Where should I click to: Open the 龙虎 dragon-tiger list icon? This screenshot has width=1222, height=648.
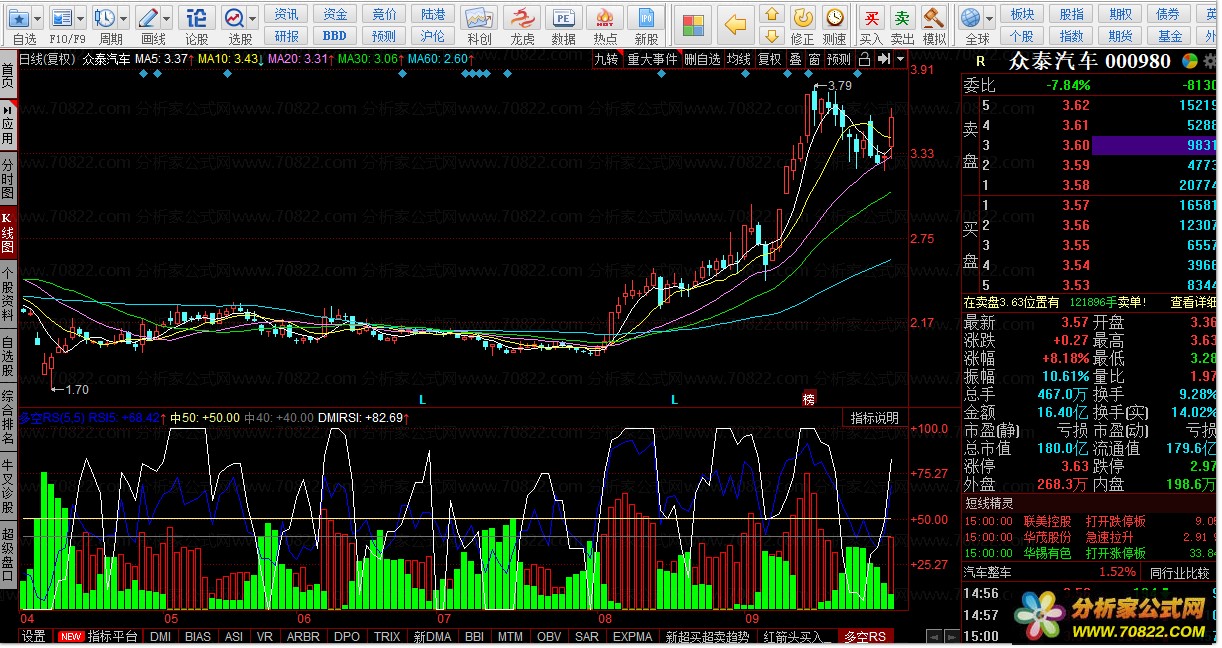522,18
